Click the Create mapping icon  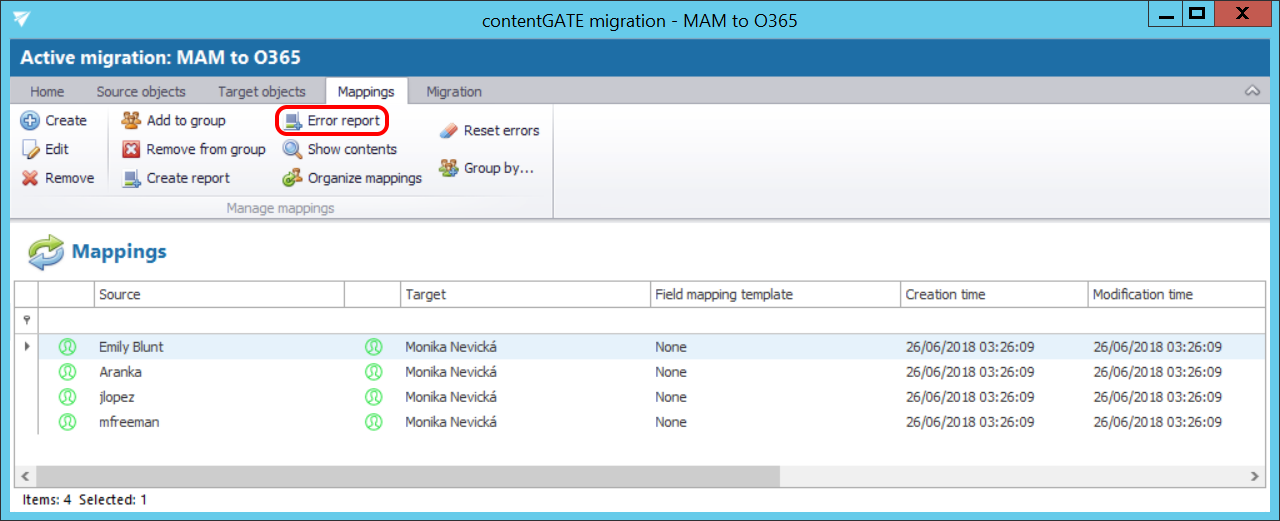click(30, 121)
